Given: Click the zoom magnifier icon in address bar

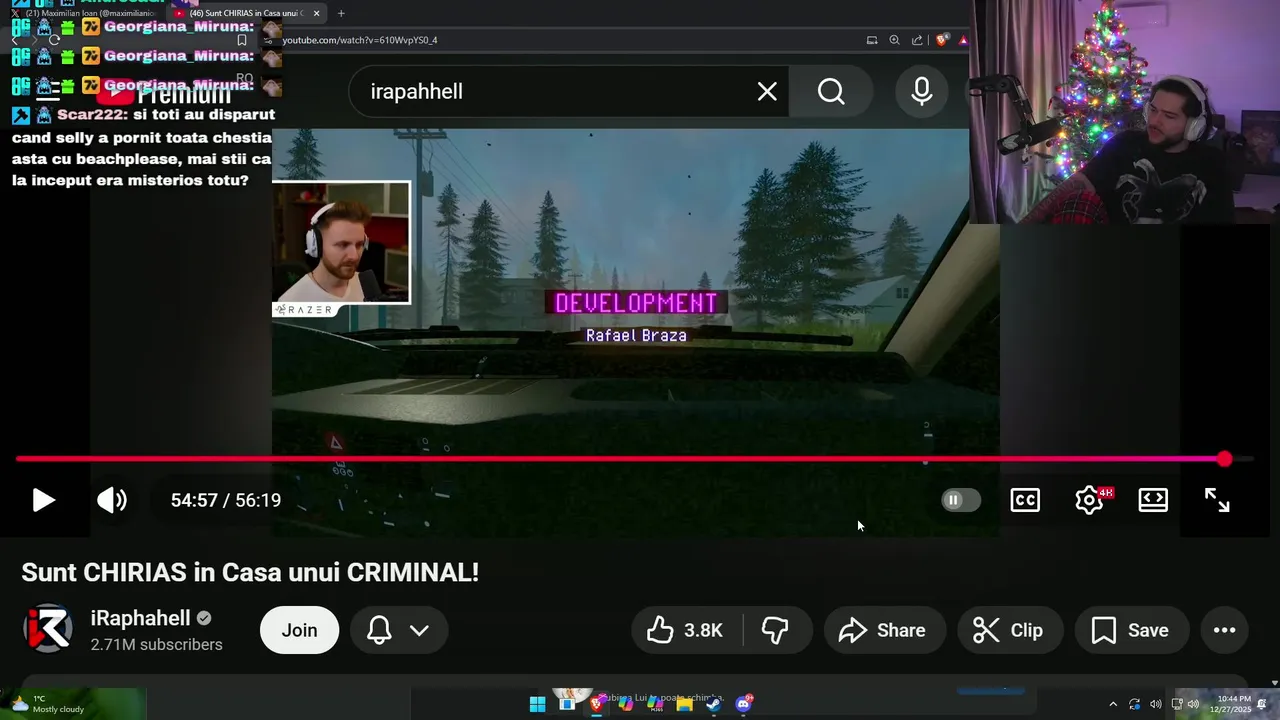Looking at the screenshot, I should 894,40.
